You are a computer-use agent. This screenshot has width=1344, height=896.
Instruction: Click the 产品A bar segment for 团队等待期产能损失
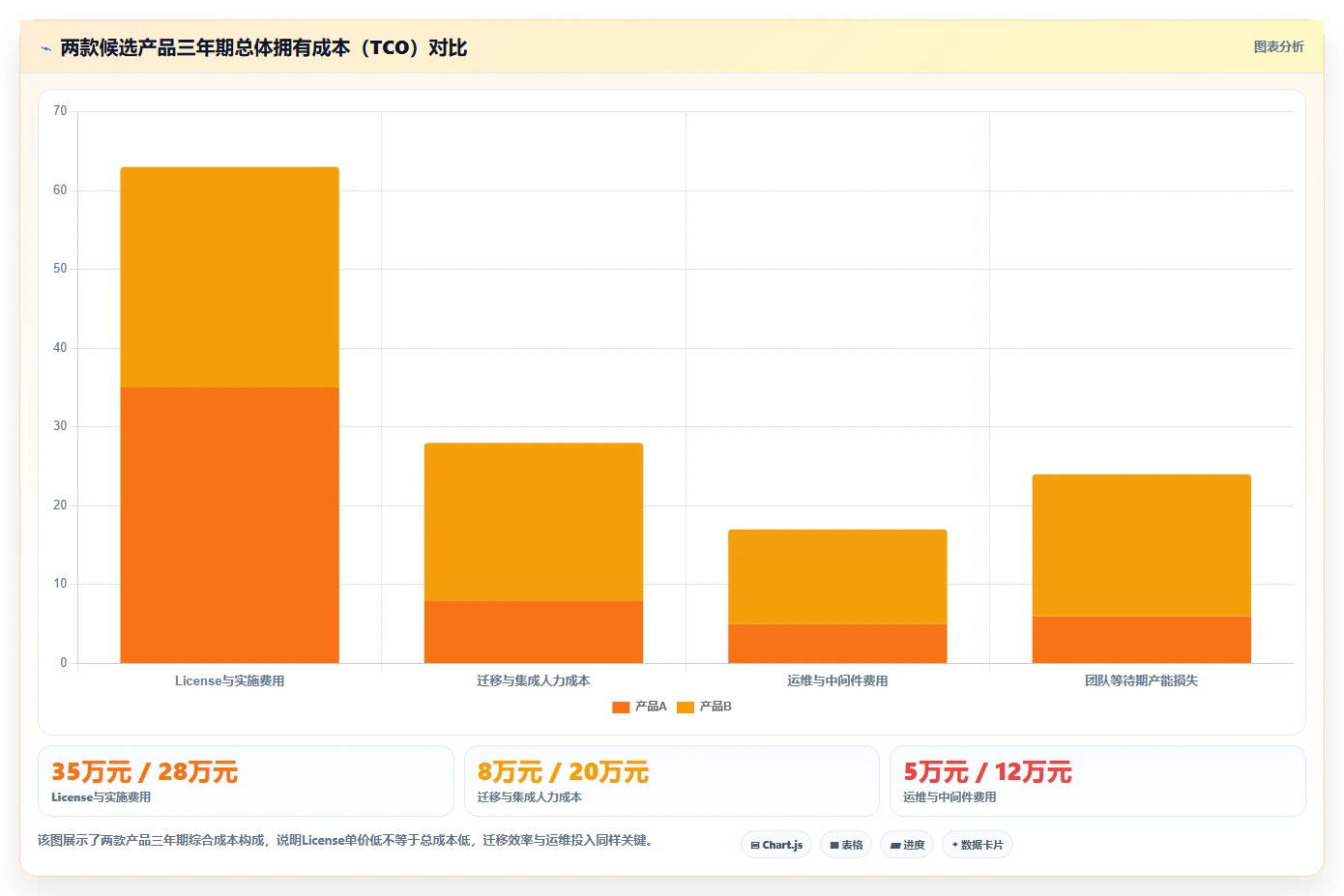(x=1142, y=640)
